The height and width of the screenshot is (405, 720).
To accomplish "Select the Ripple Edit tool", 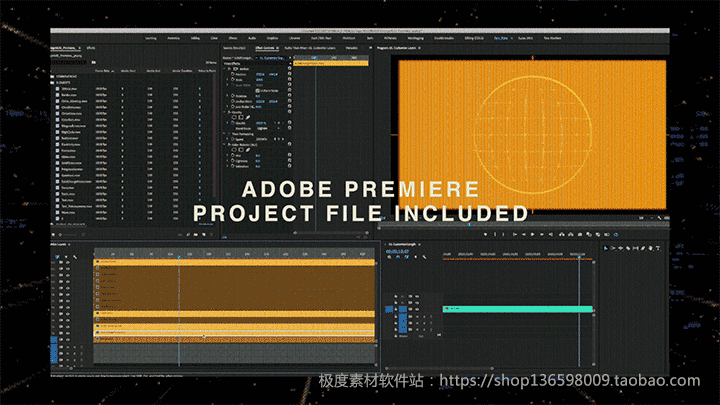I will tap(620, 248).
